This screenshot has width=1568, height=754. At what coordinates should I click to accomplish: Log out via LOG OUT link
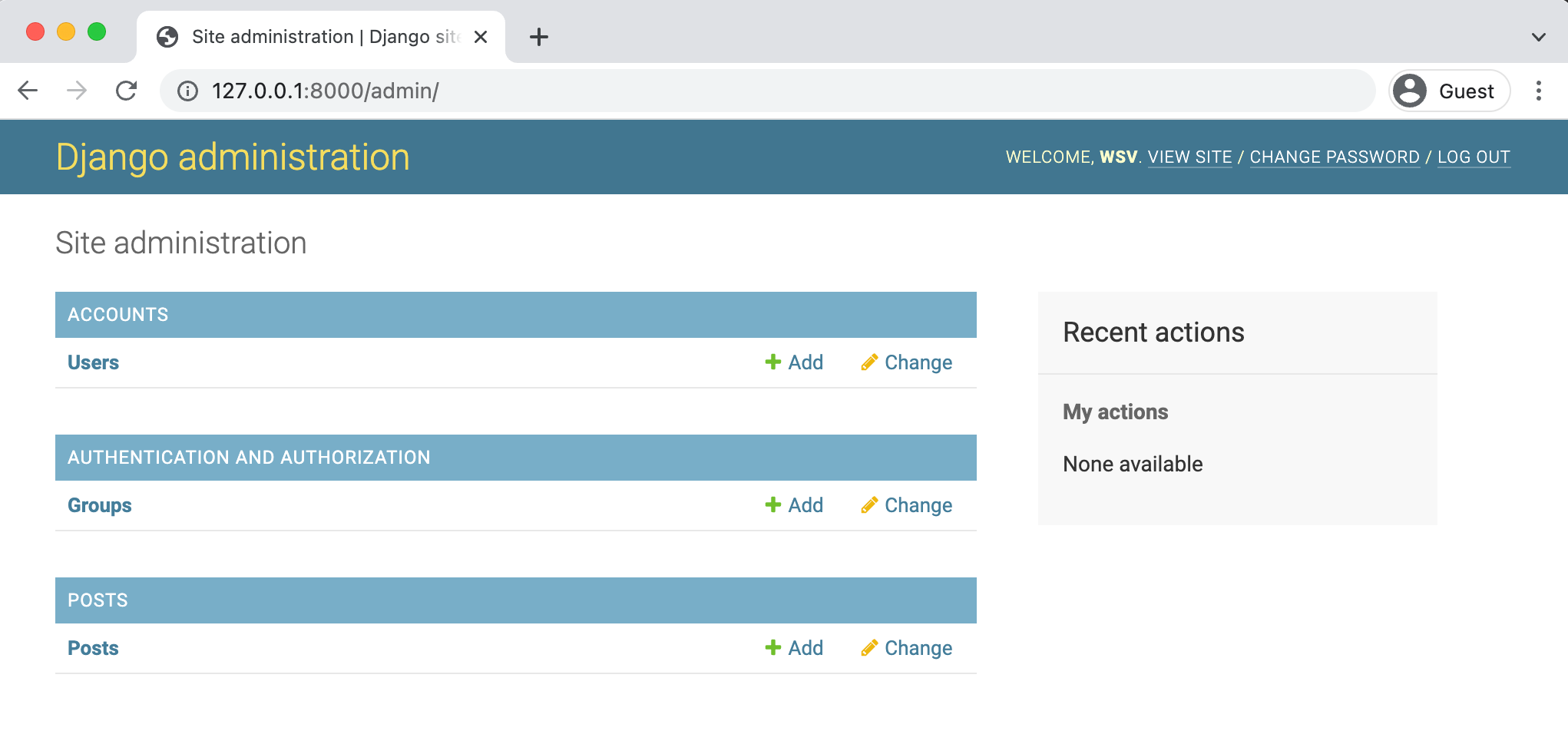[x=1474, y=157]
